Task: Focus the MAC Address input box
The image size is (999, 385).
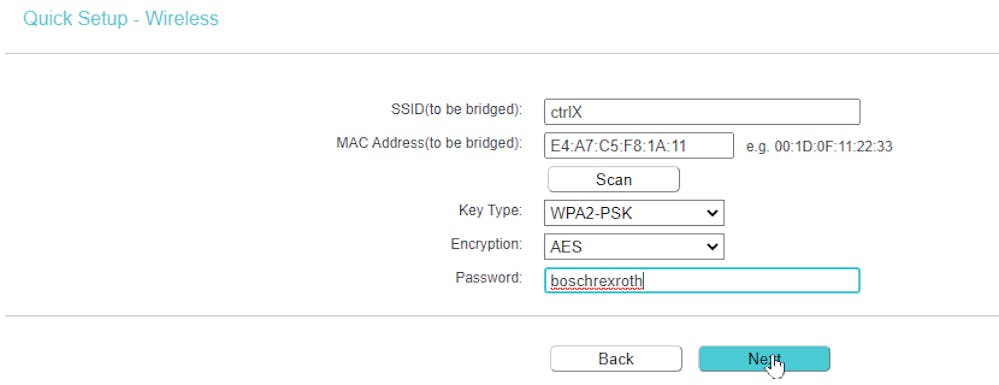Action: coord(639,146)
